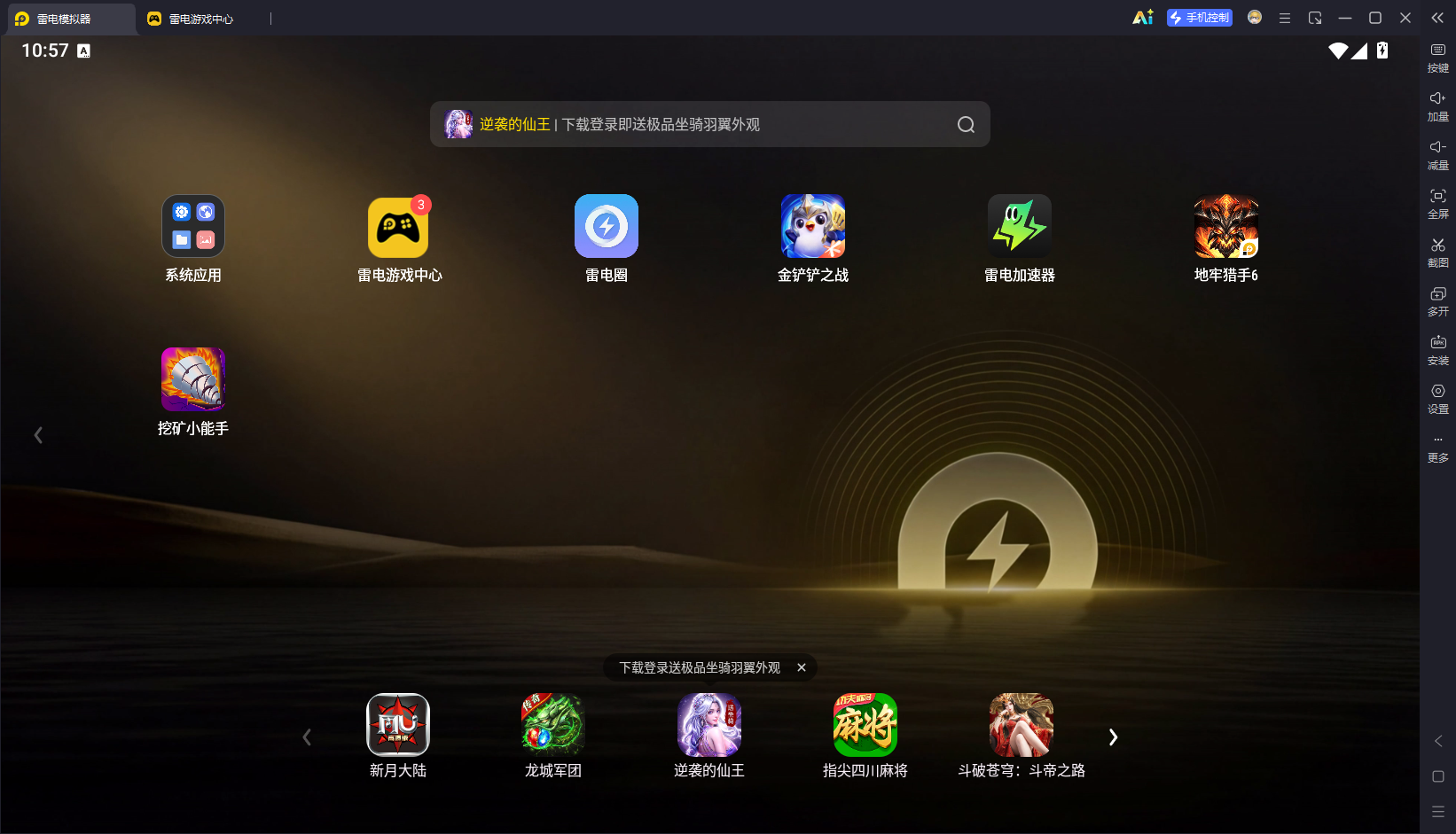Increase volume with 加量 button

[1438, 107]
